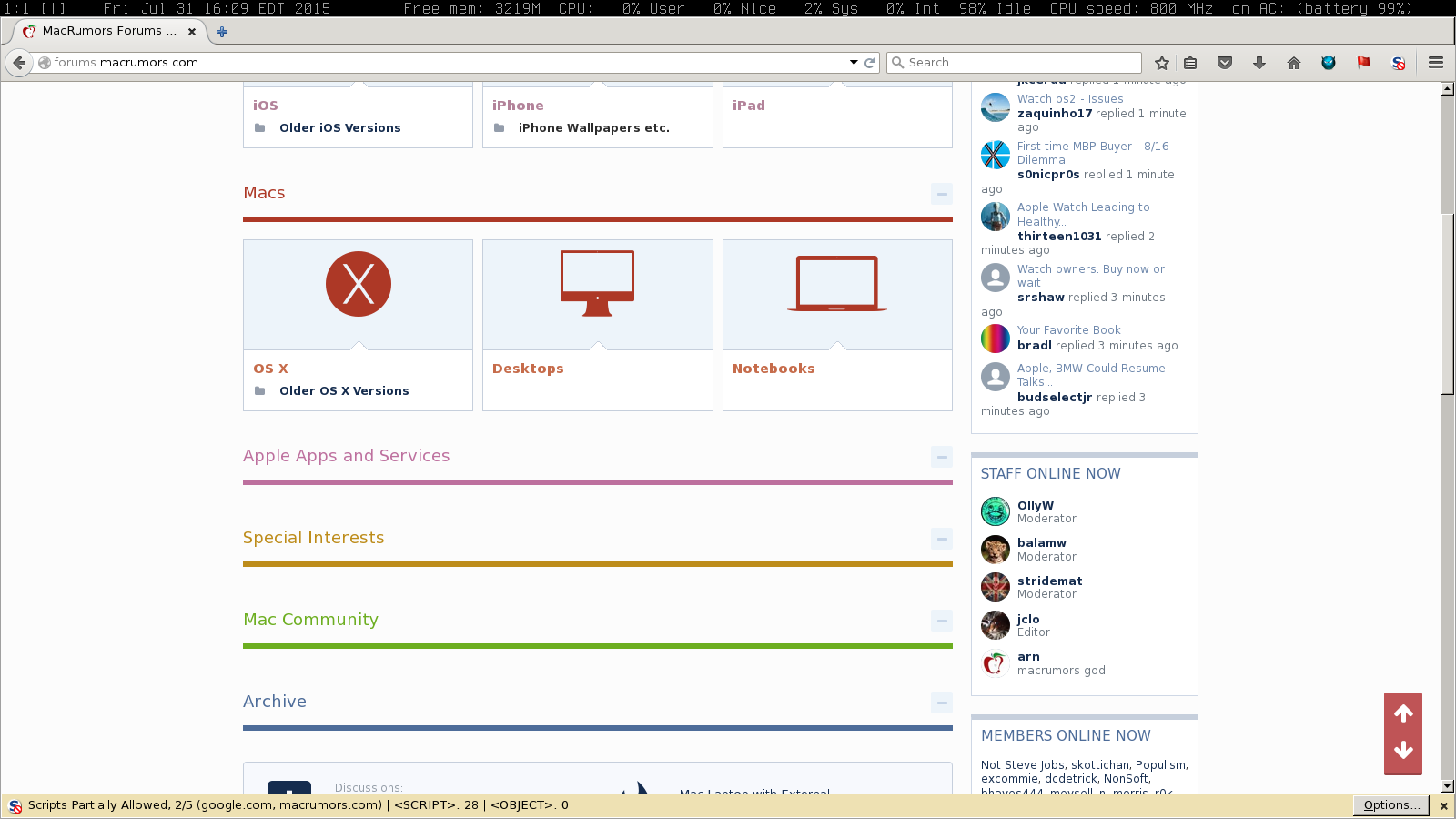
Task: Toggle the Special Interests section
Action: pos(942,539)
